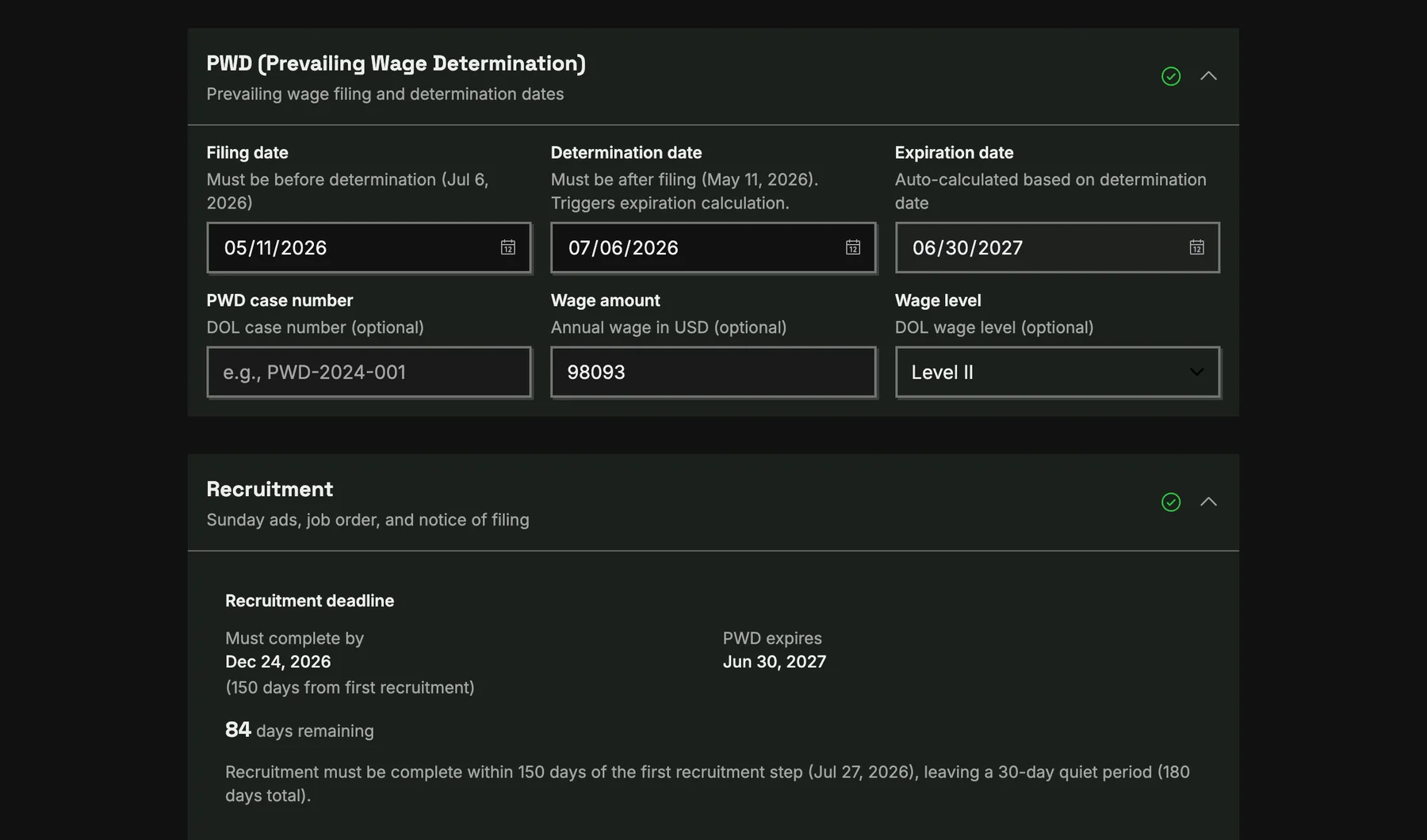
Task: Open the Wage level dropdown
Action: (x=1058, y=372)
